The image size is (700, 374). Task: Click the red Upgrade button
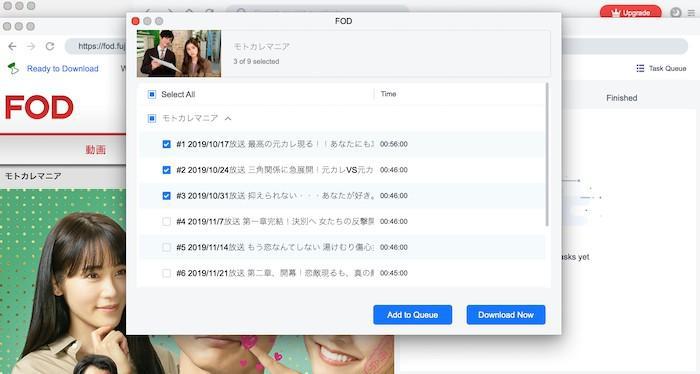click(630, 12)
